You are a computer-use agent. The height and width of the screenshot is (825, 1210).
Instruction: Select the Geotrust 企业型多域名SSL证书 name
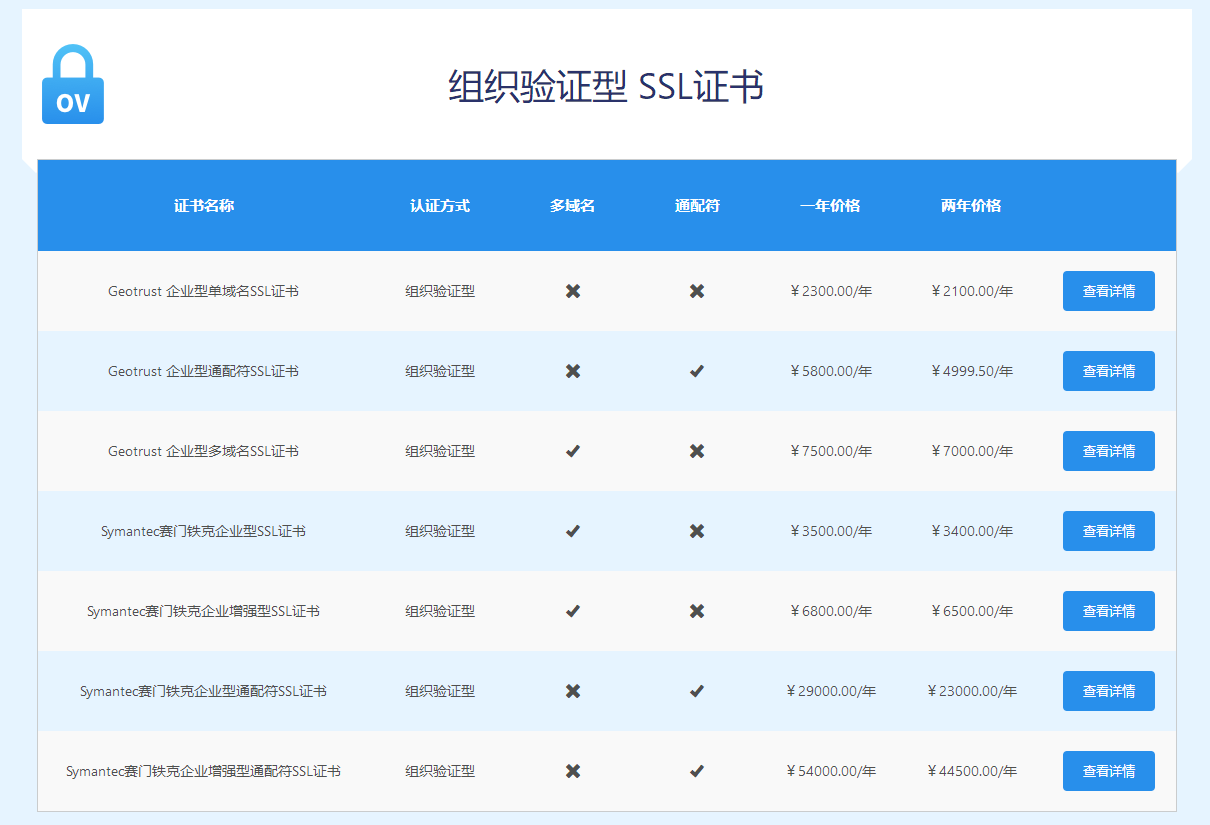[203, 451]
